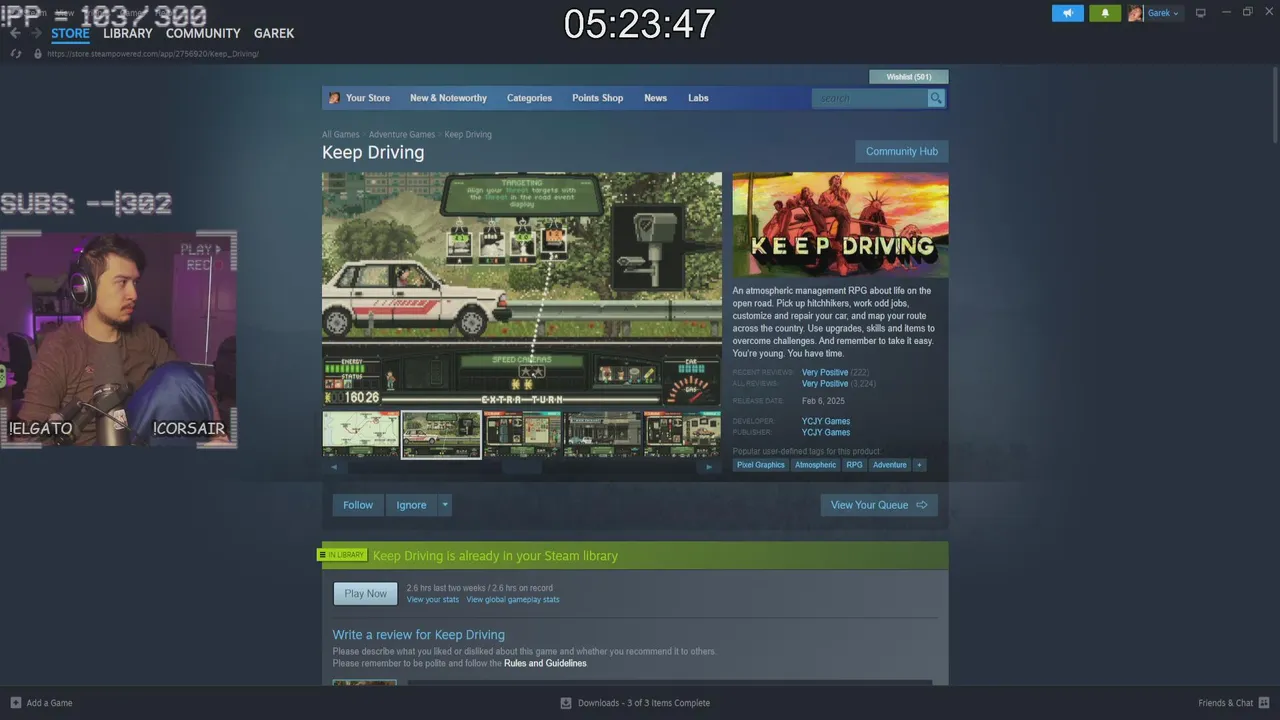This screenshot has width=1280, height=720.
Task: Reload the Steam store page
Action: (15, 53)
